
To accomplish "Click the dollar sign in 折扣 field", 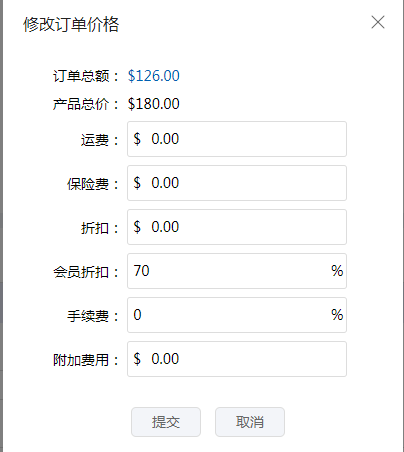I will tap(137, 227).
